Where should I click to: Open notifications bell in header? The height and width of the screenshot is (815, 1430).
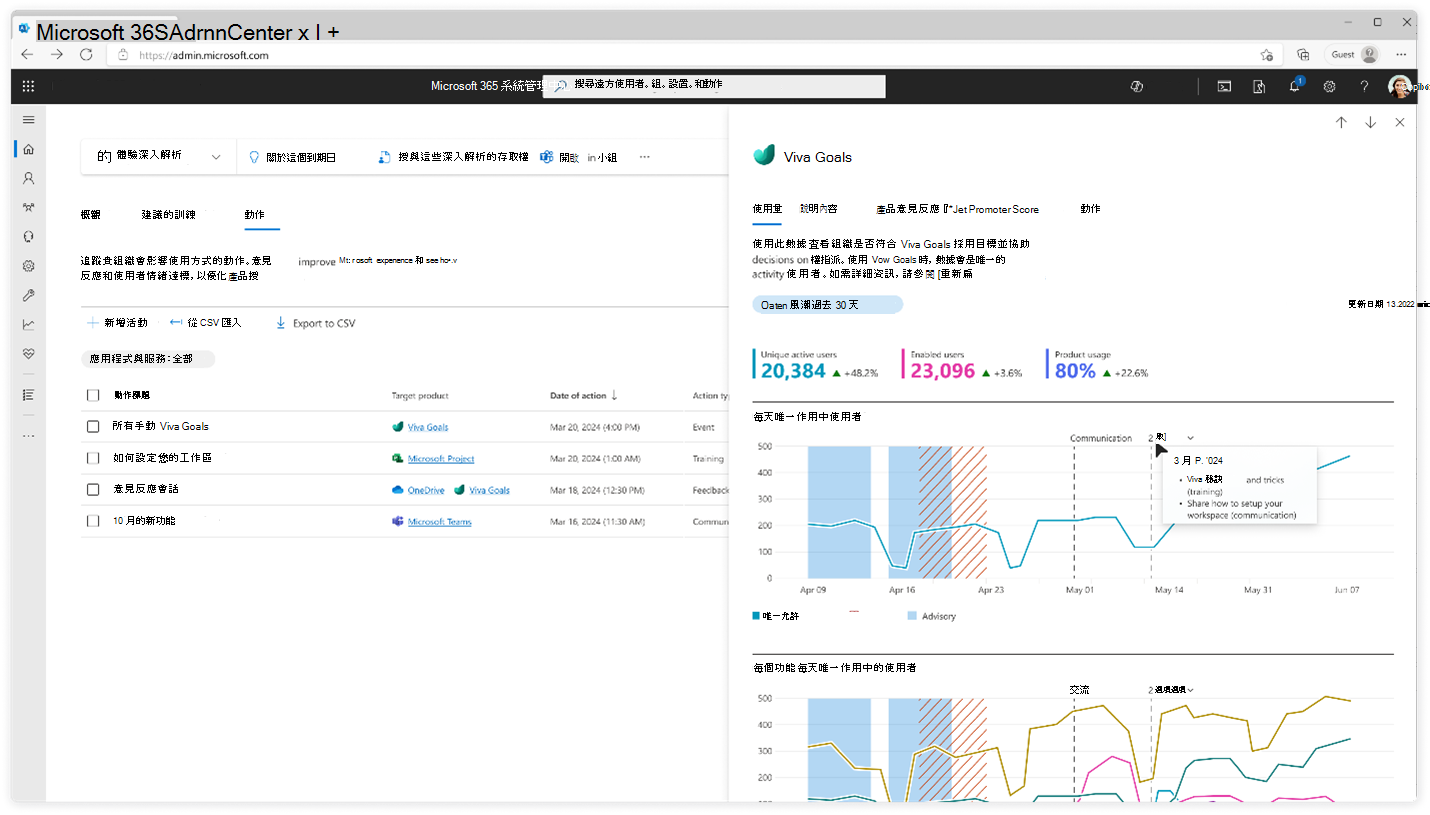[1295, 87]
